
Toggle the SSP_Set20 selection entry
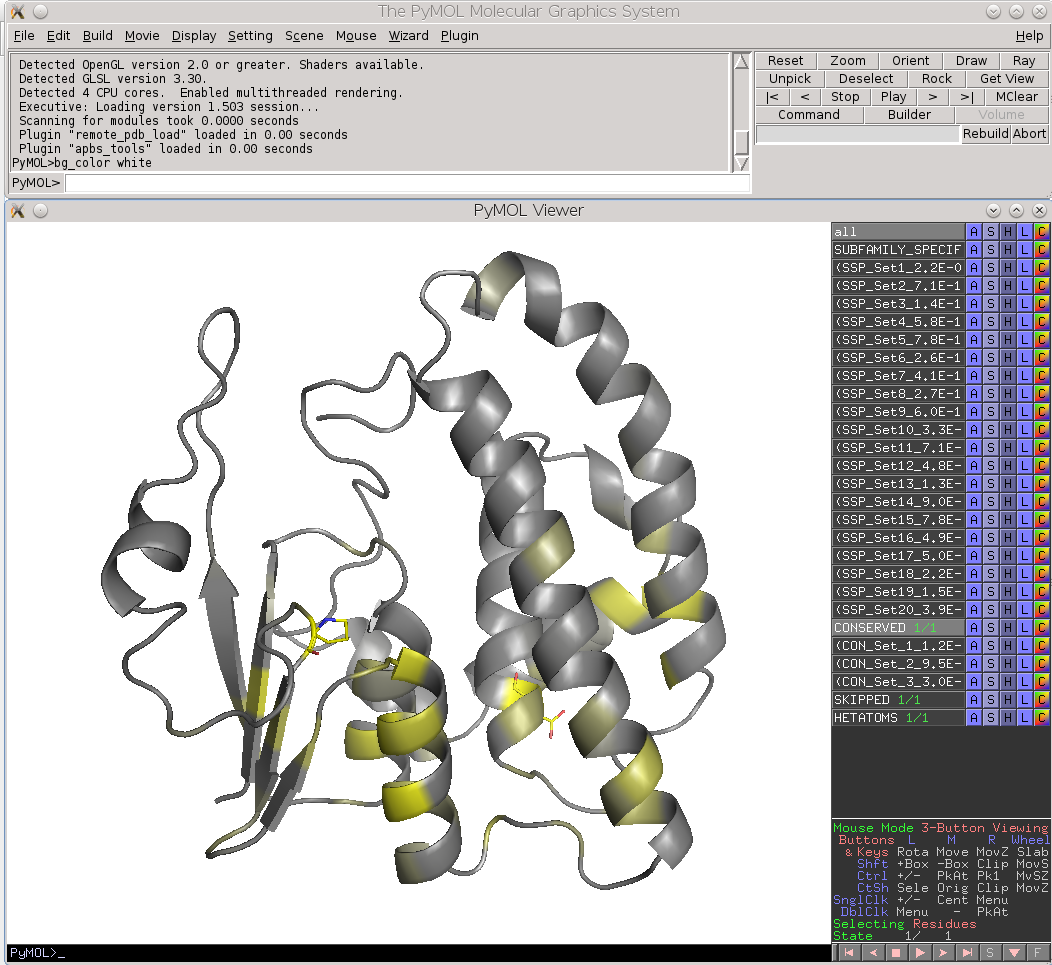898,609
